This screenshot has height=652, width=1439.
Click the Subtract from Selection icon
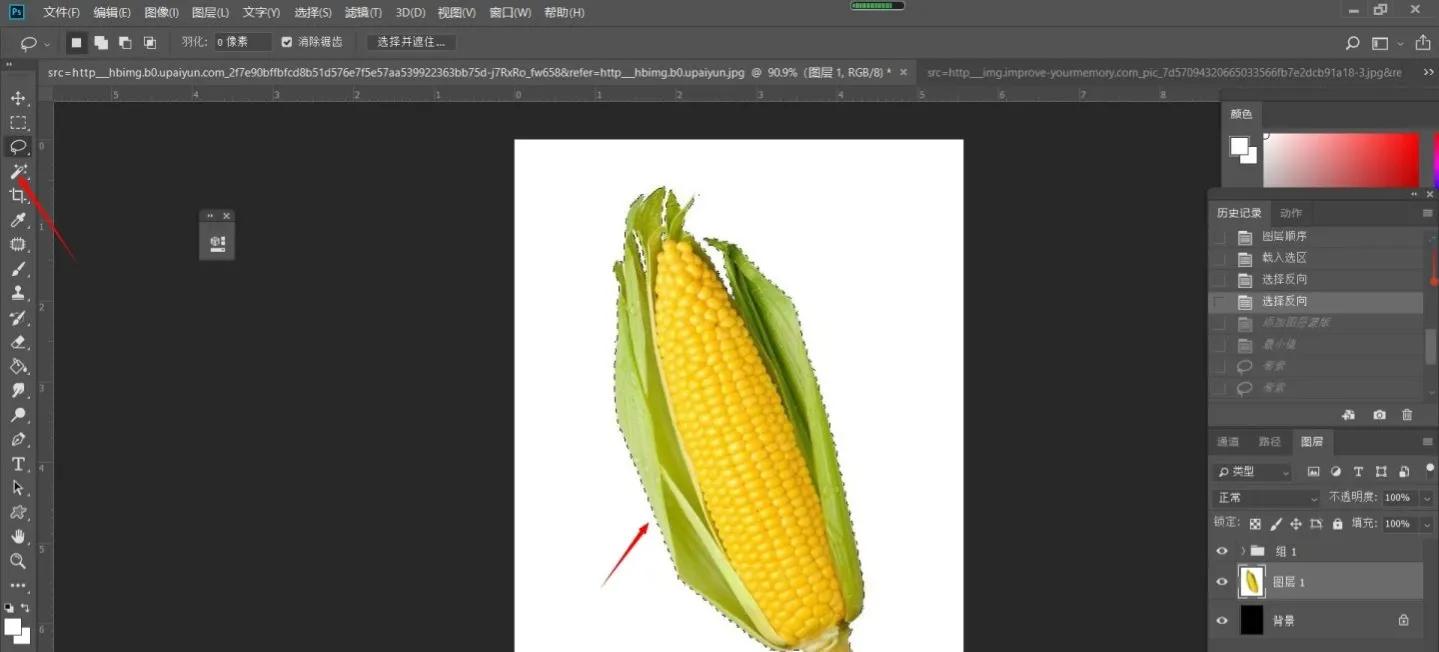click(x=125, y=42)
